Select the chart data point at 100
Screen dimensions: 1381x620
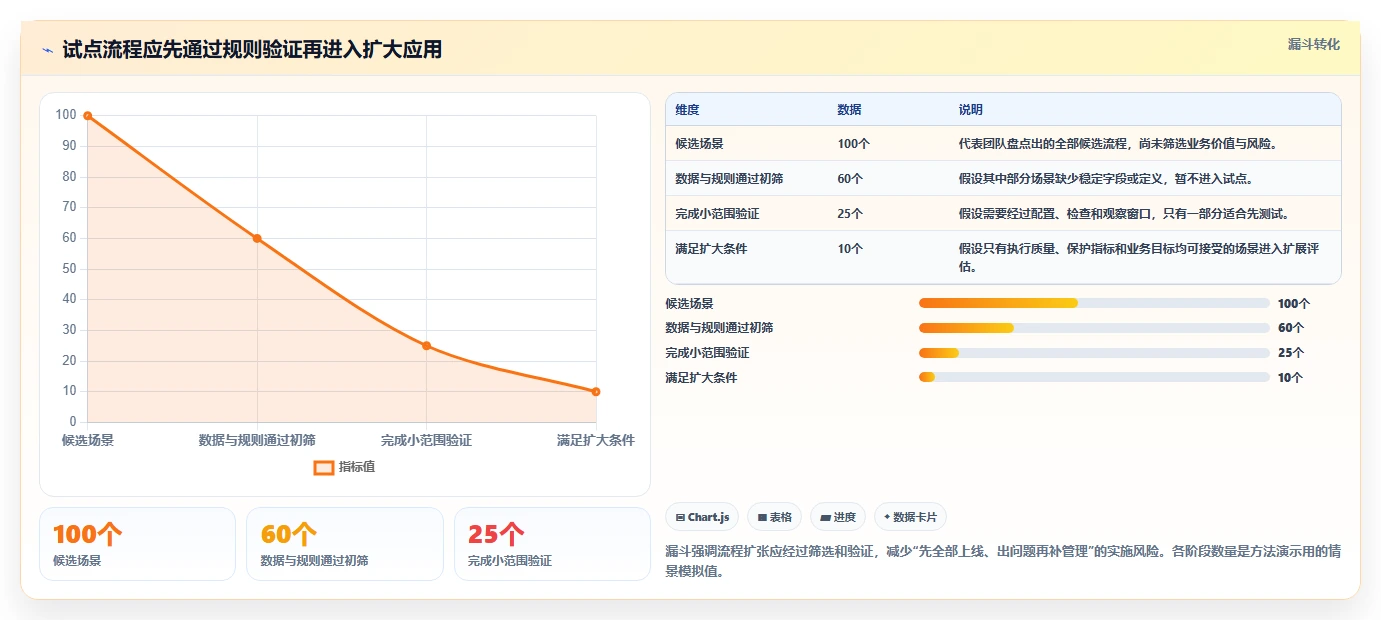click(x=88, y=116)
